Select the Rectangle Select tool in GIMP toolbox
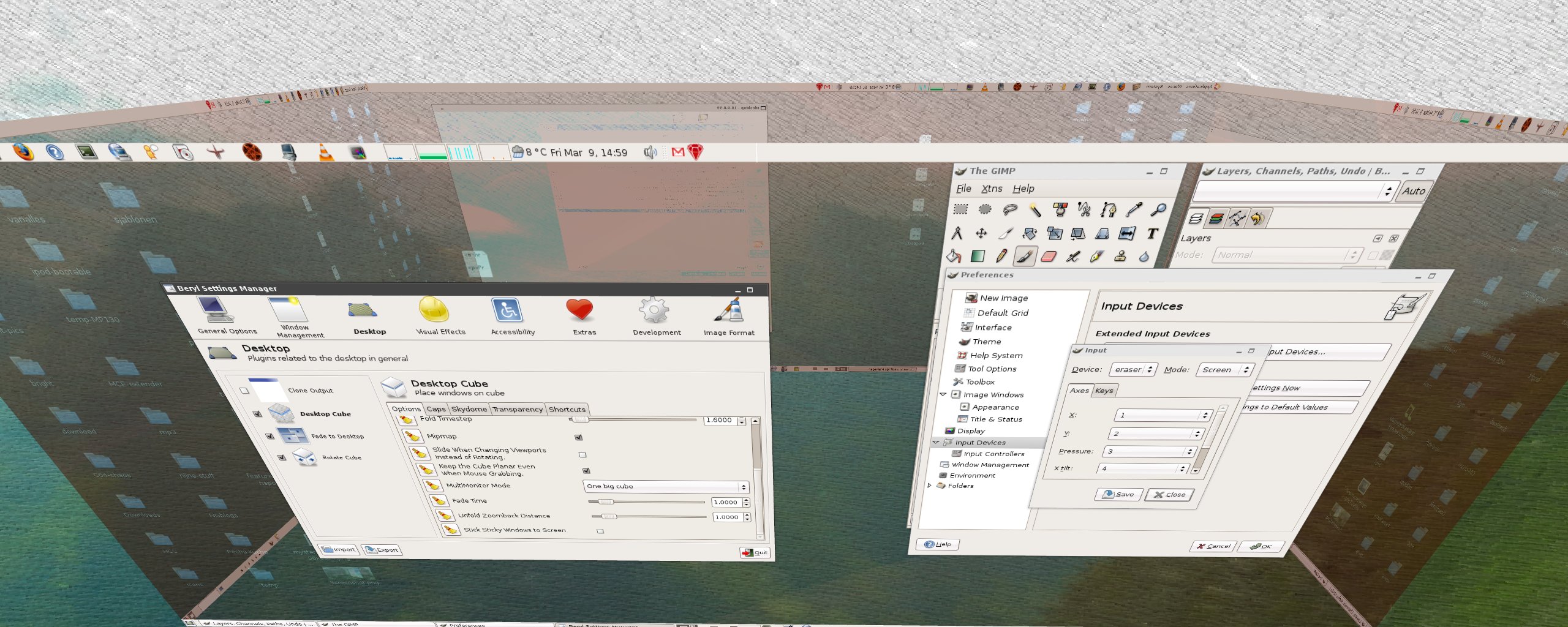Image resolution: width=1568 pixels, height=627 pixels. 960,209
